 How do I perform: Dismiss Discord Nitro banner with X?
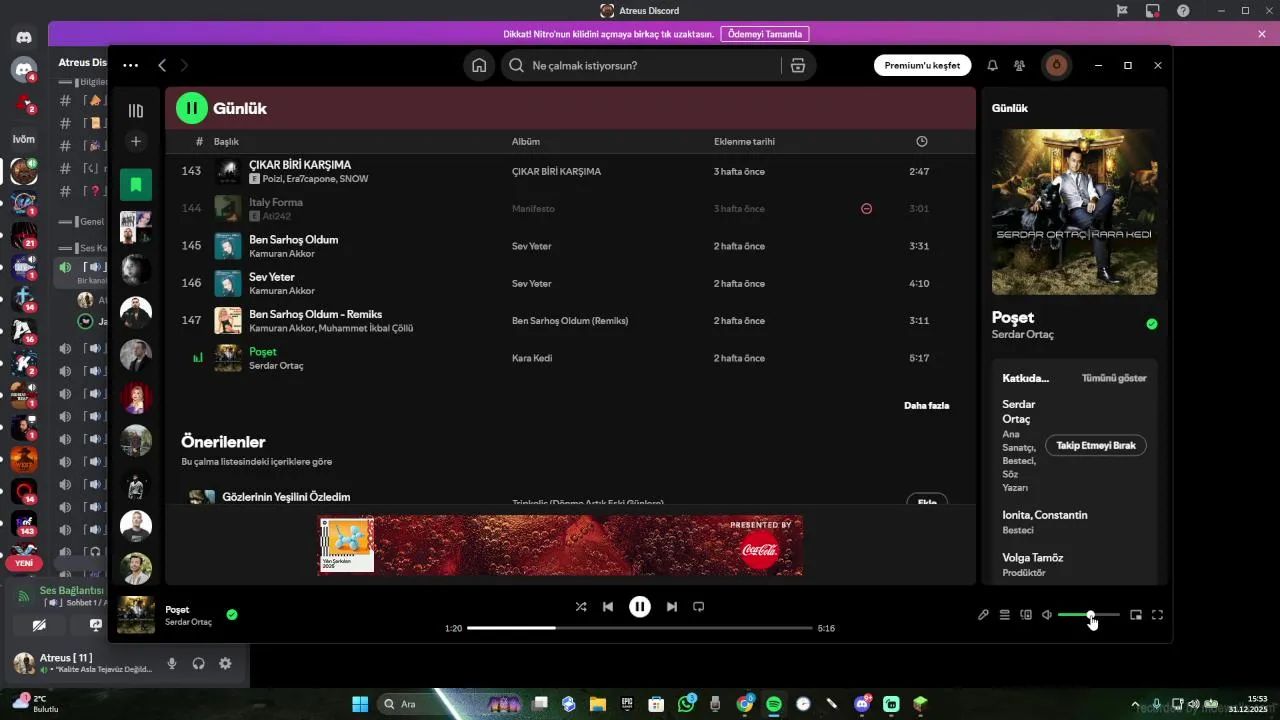pyautogui.click(x=1262, y=34)
